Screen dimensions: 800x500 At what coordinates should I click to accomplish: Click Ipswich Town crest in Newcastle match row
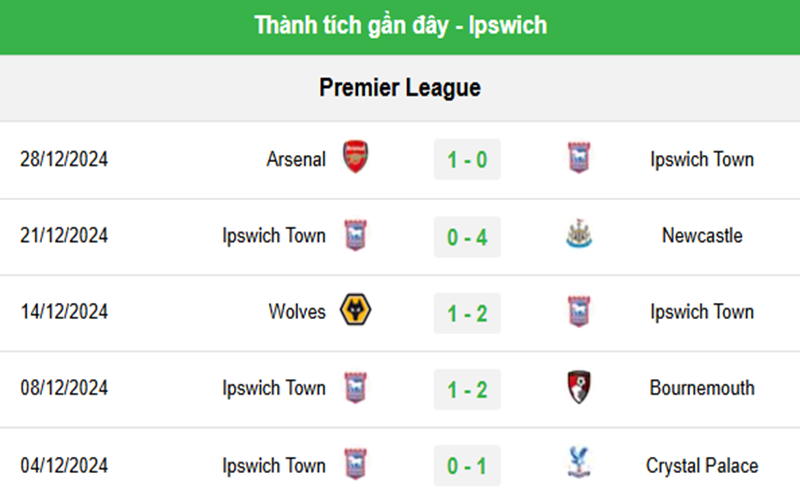pyautogui.click(x=355, y=235)
